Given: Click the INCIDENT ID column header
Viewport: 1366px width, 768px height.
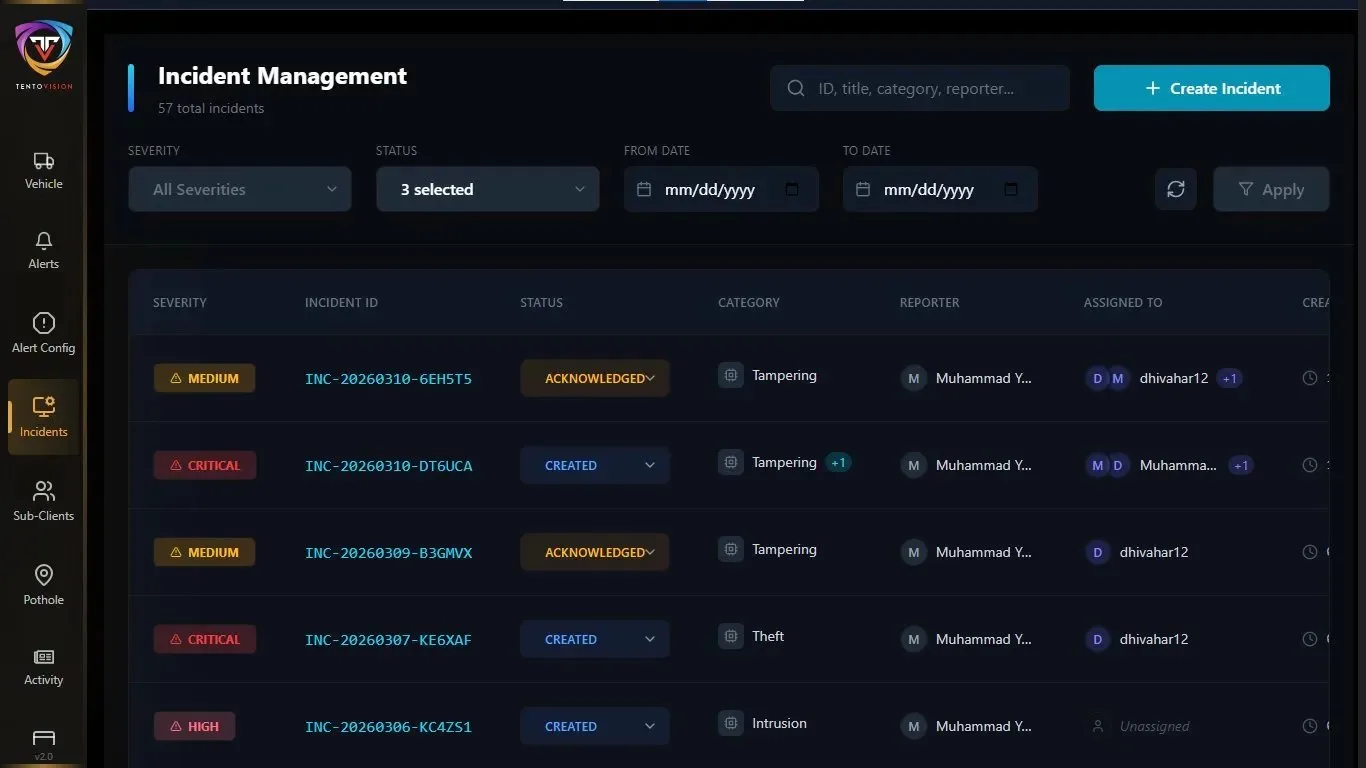Looking at the screenshot, I should click(x=341, y=302).
